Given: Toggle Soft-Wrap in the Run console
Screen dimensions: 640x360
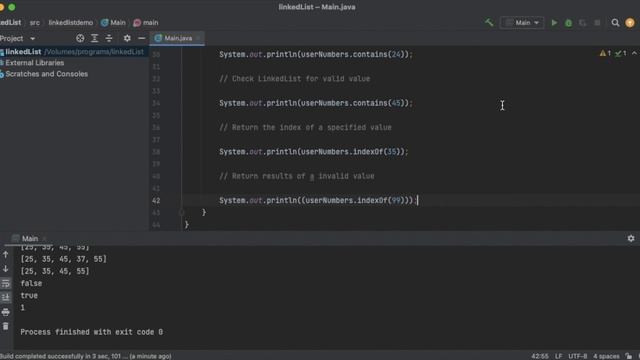Looking at the screenshot, I should [x=6, y=283].
